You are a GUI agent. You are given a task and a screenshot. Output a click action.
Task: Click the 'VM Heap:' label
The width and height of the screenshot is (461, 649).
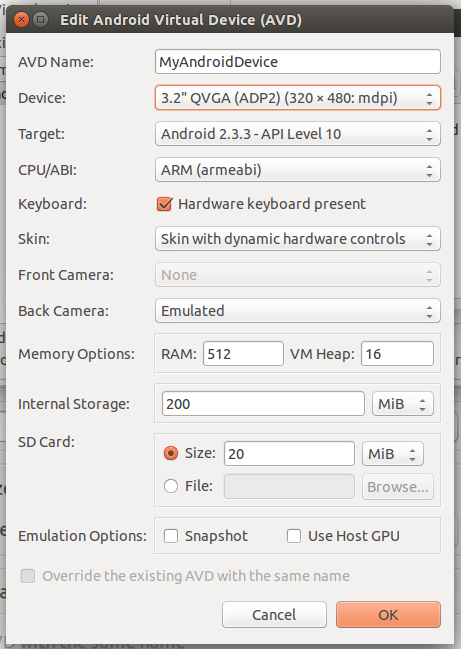click(x=322, y=354)
